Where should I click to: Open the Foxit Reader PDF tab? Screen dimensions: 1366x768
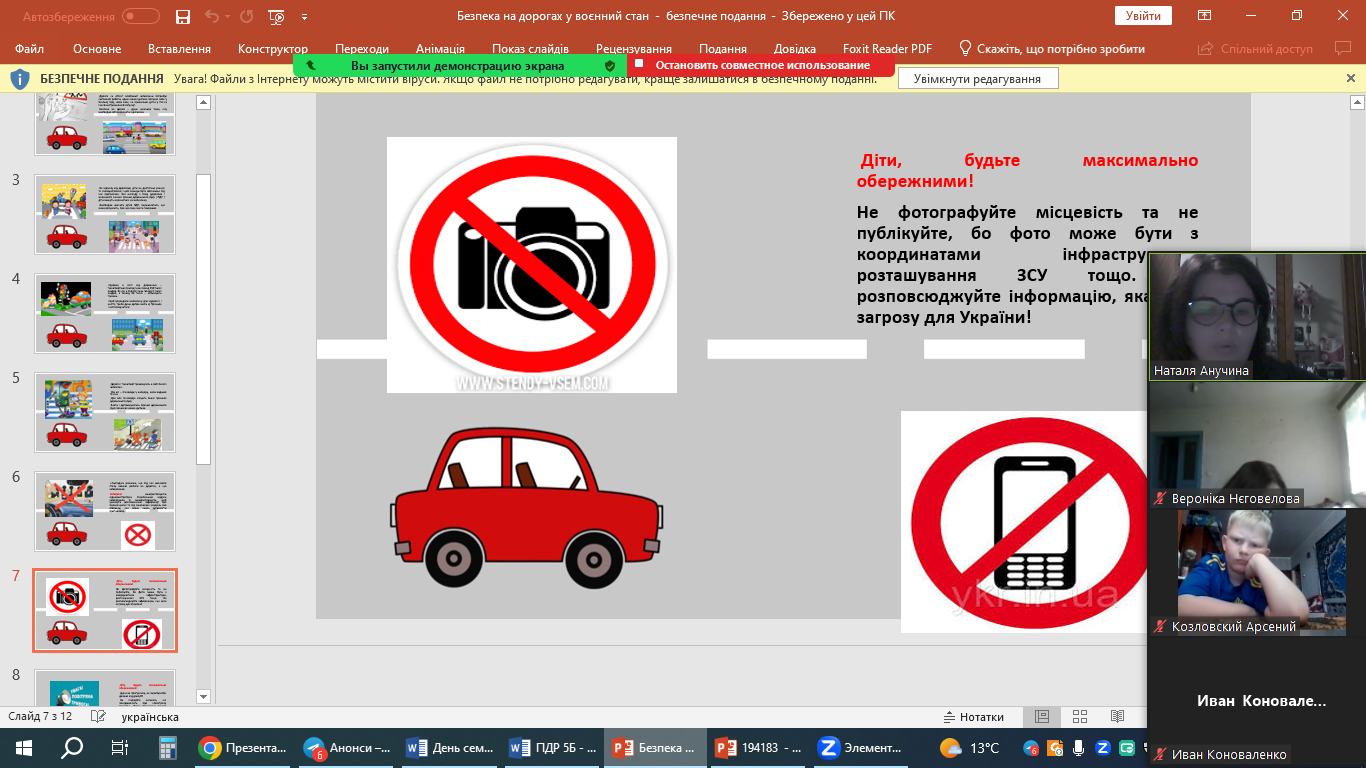click(885, 49)
